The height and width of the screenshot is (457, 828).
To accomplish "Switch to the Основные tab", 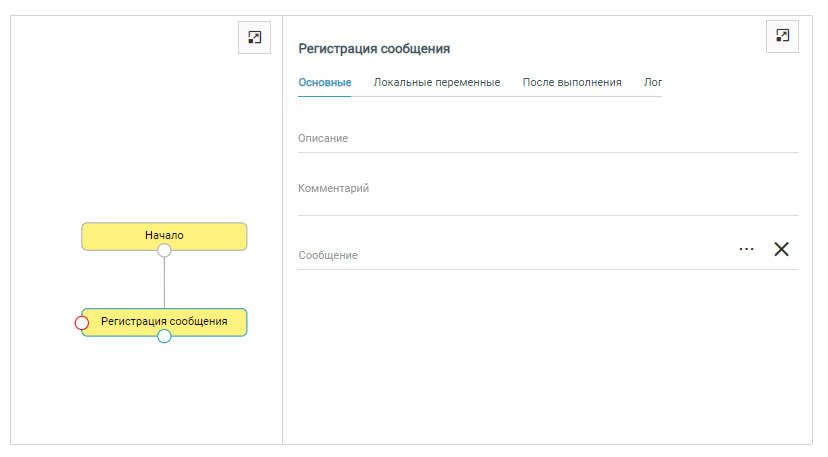I will point(324,82).
